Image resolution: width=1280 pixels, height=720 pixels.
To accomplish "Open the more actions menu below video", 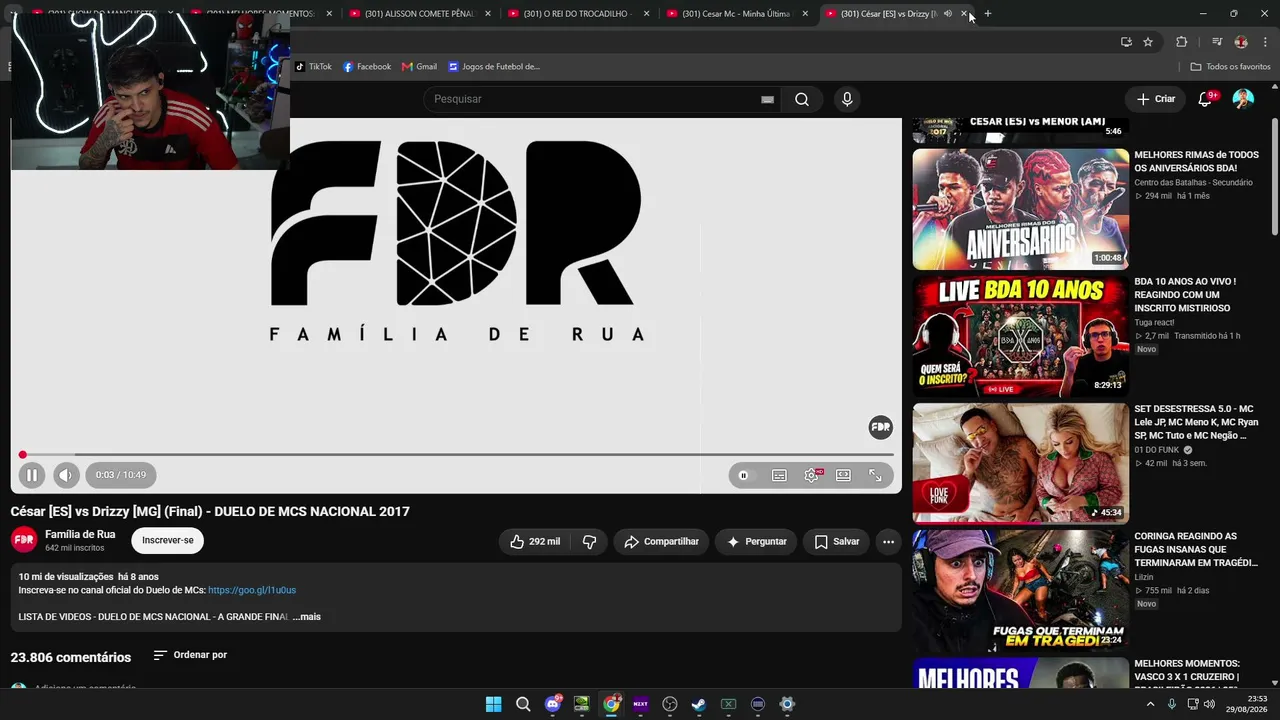I will click(x=888, y=542).
